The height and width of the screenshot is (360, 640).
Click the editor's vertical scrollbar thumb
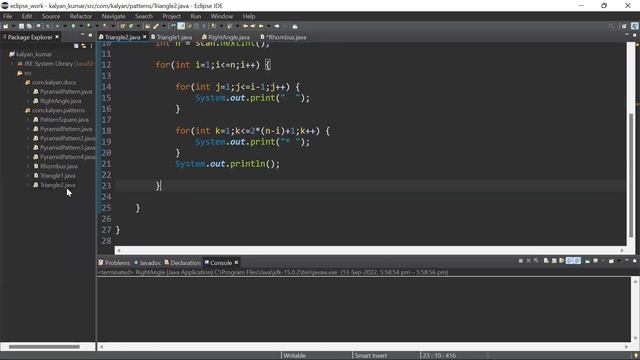[632, 176]
